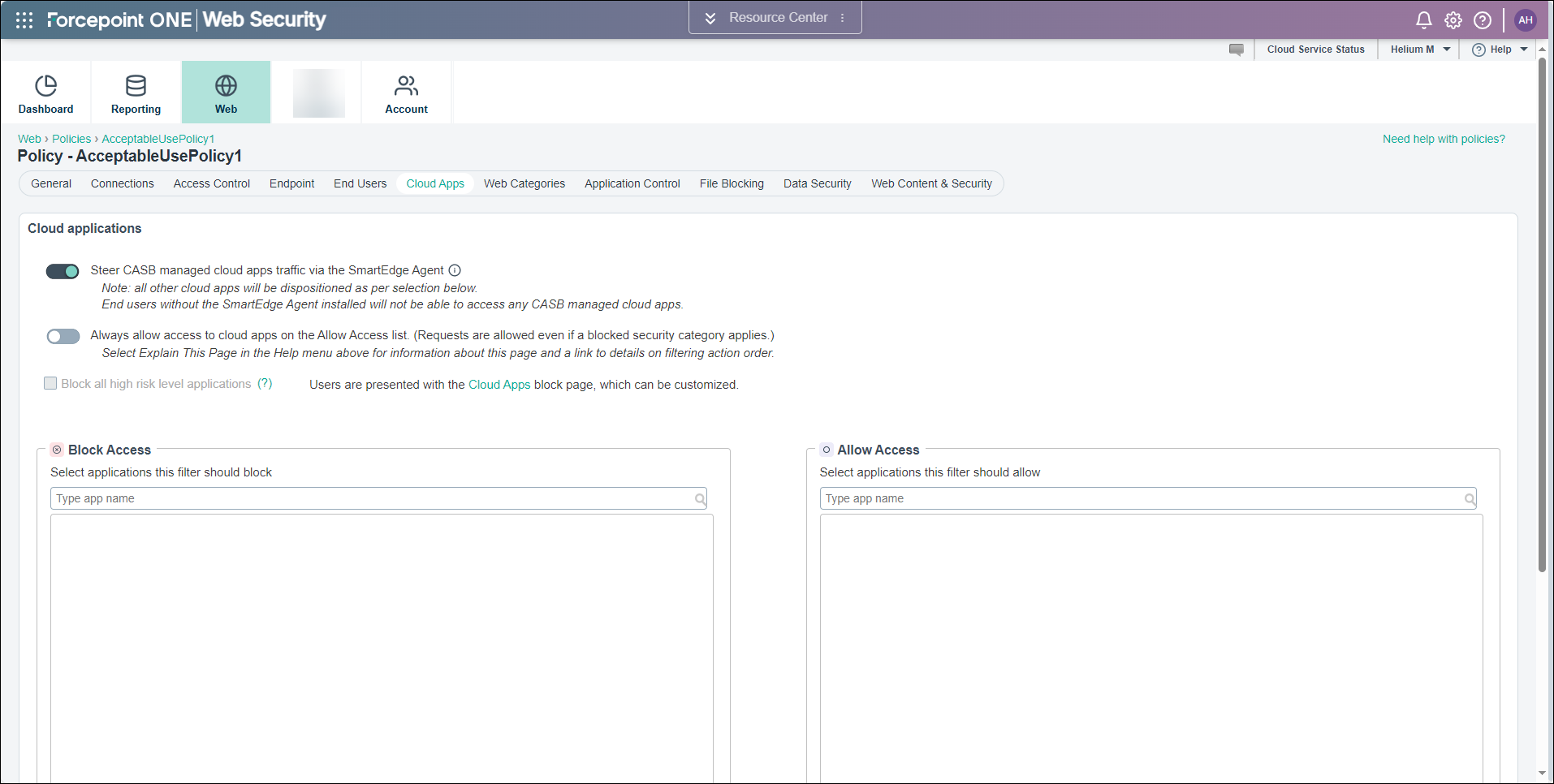Open the Data Security tab
Image resolution: width=1554 pixels, height=784 pixels.
click(818, 183)
